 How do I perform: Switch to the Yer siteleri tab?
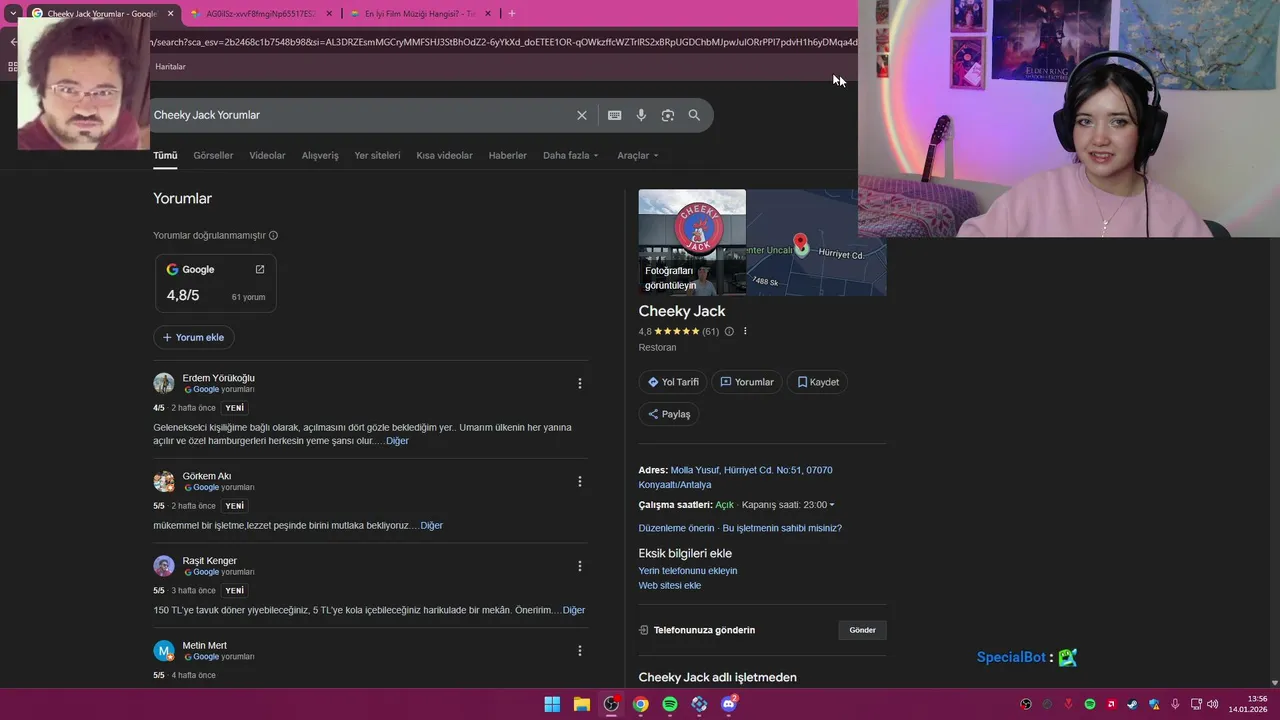pyautogui.click(x=377, y=155)
